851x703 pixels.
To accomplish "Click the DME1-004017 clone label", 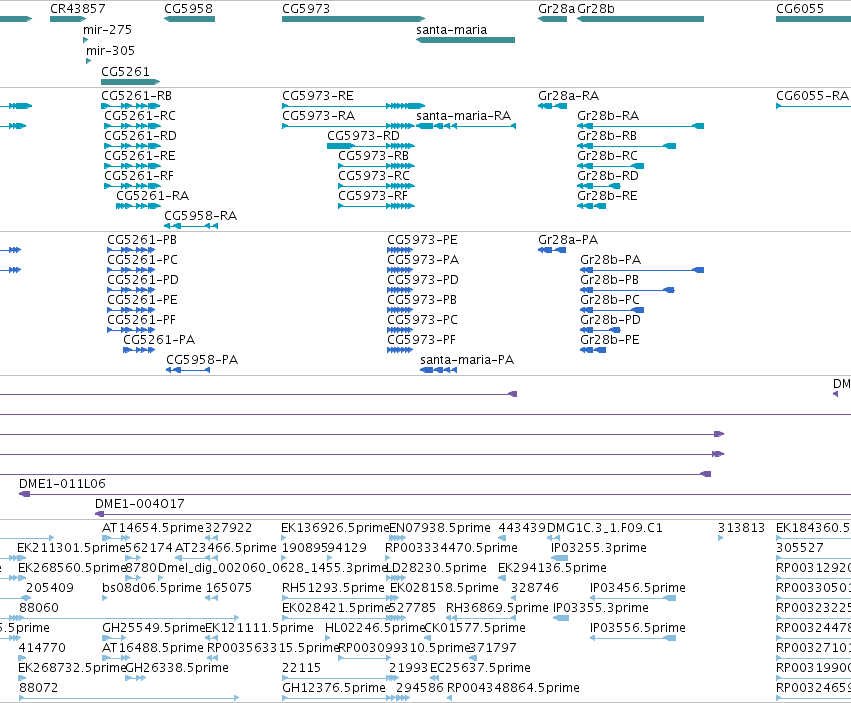I will (x=139, y=504).
